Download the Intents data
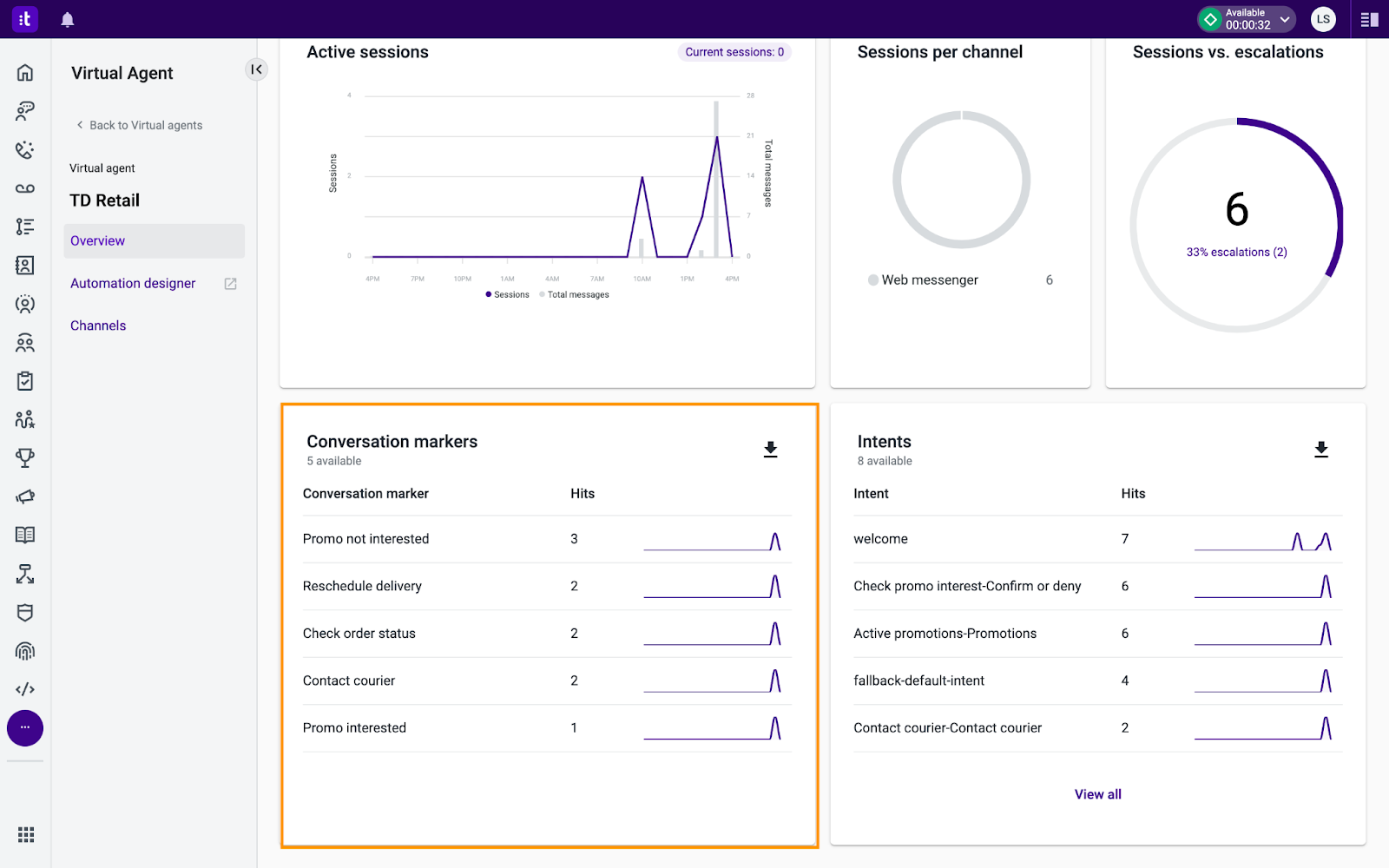 (1321, 448)
